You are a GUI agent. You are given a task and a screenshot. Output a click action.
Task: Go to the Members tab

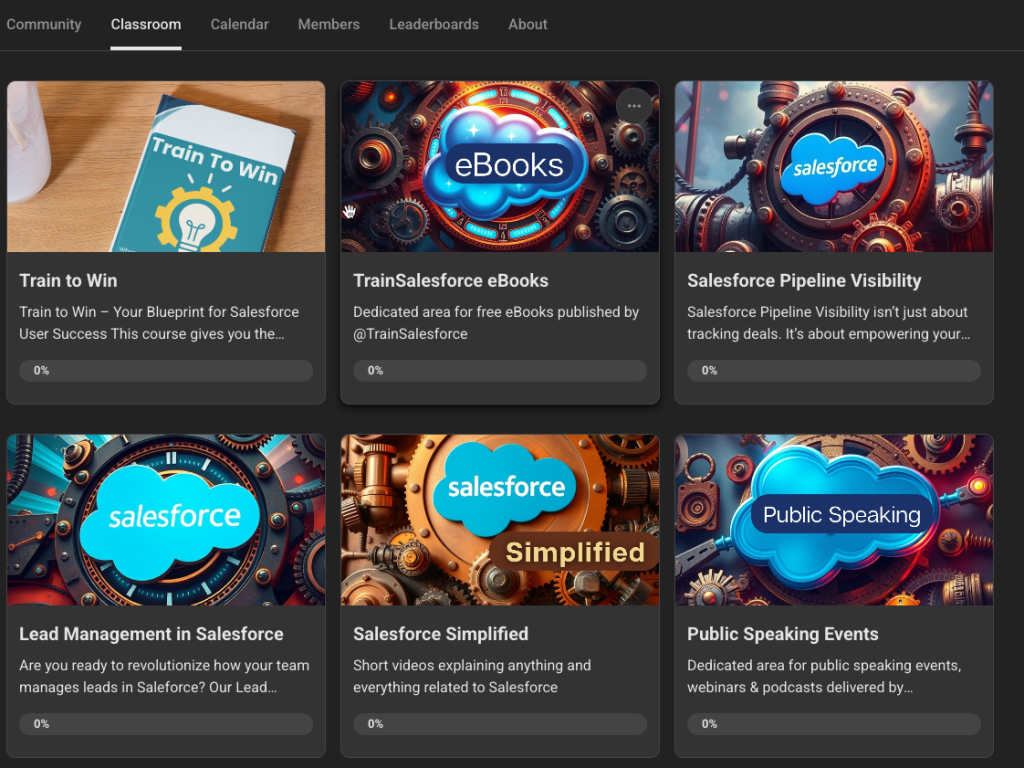tap(328, 24)
